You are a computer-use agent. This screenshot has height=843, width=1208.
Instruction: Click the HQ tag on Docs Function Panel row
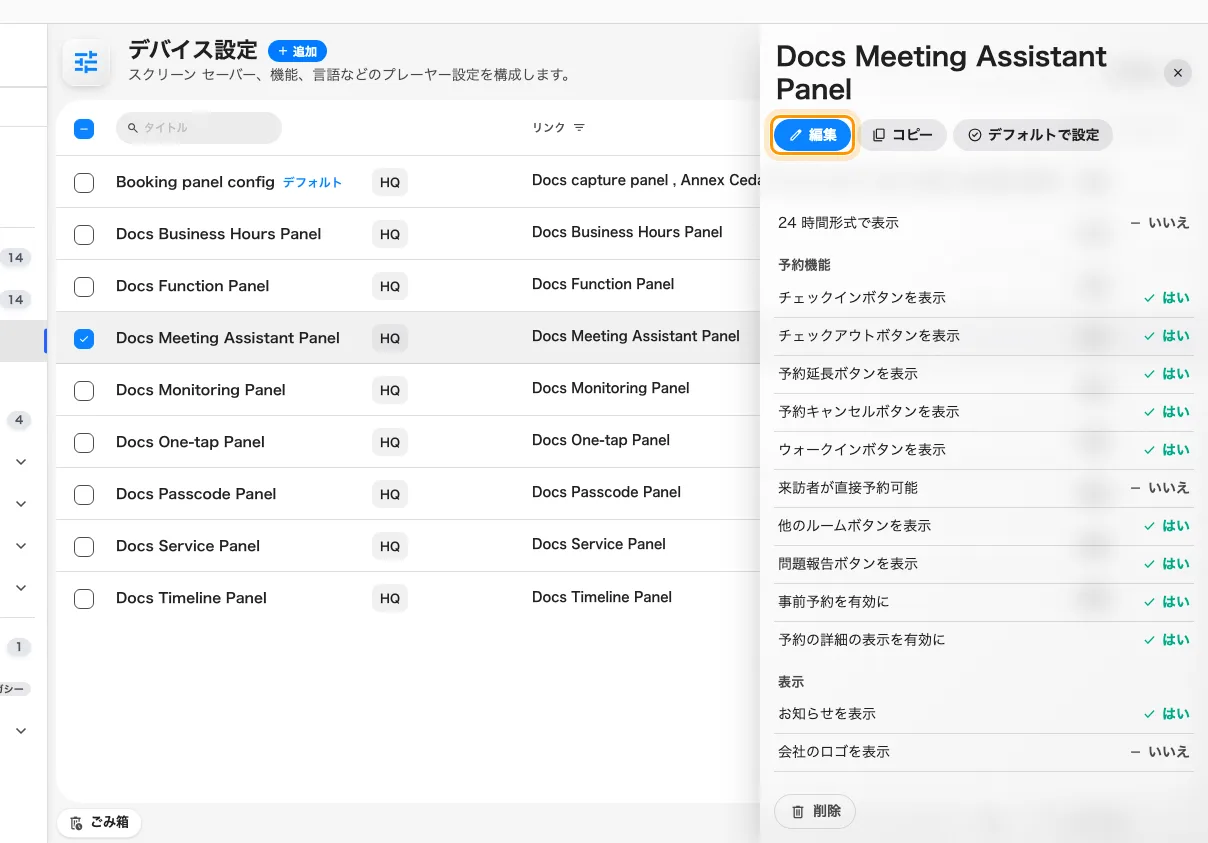point(390,286)
